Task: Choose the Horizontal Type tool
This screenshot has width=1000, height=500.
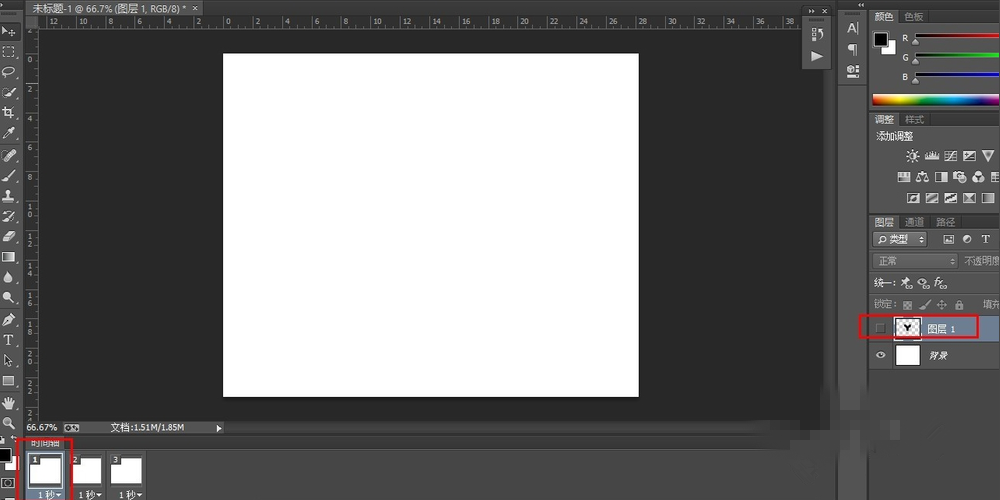Action: coord(9,340)
